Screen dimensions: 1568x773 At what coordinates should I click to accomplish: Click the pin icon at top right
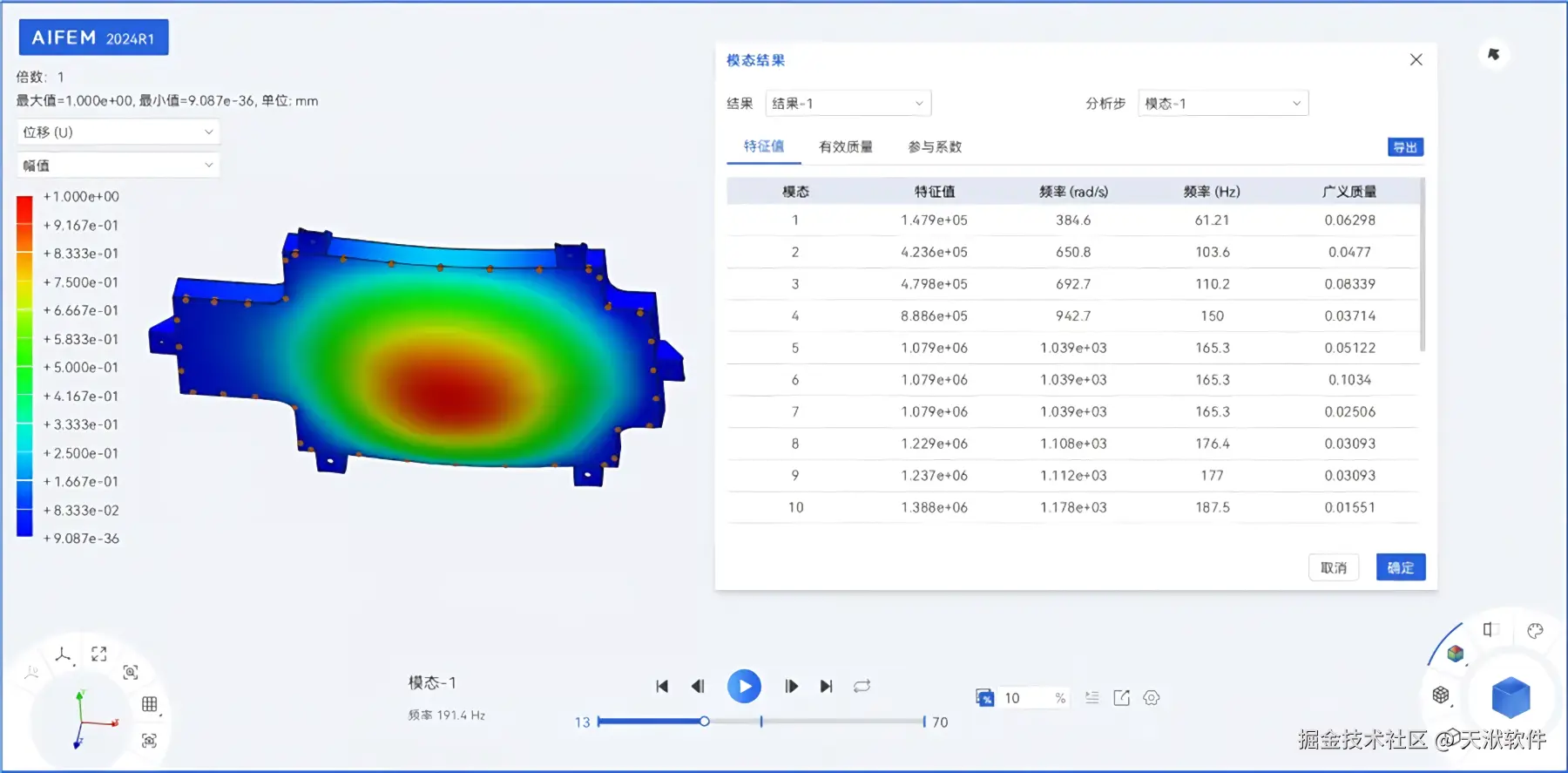coord(1494,54)
